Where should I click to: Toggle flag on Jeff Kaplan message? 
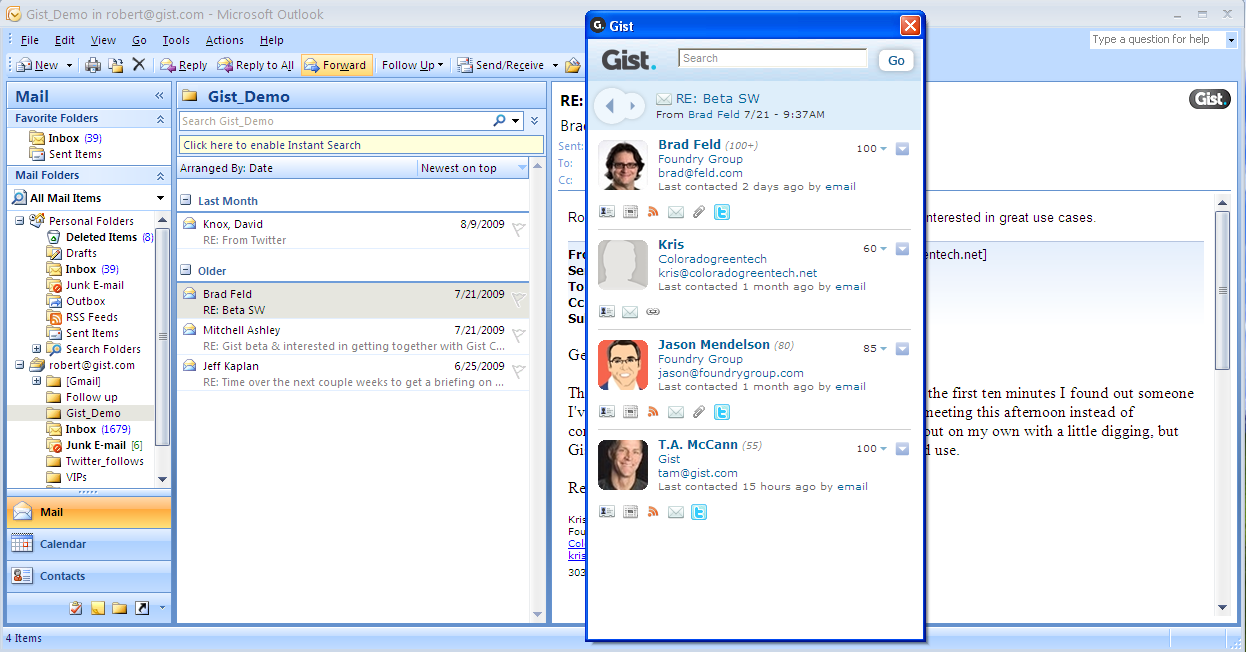click(518, 371)
